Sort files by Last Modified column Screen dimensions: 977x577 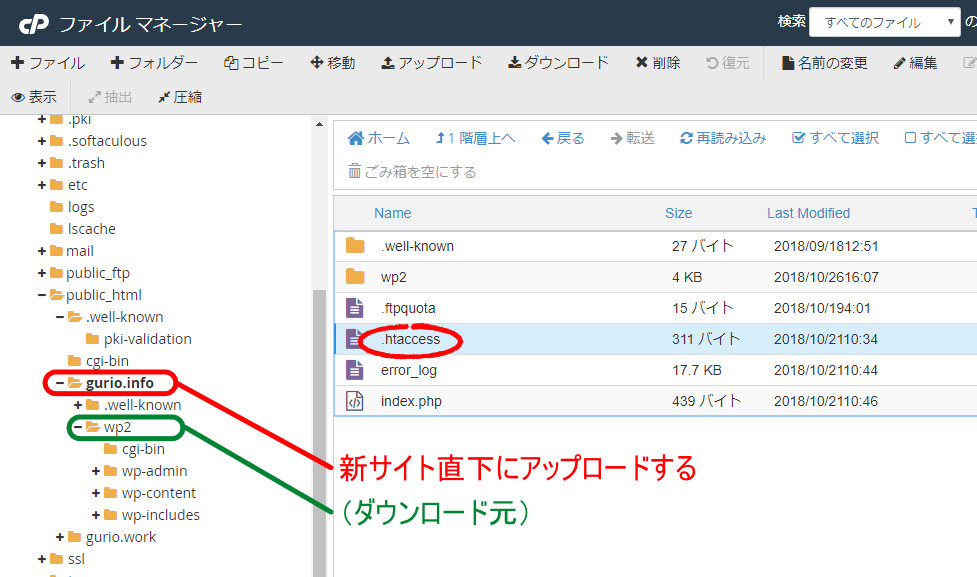coord(808,213)
